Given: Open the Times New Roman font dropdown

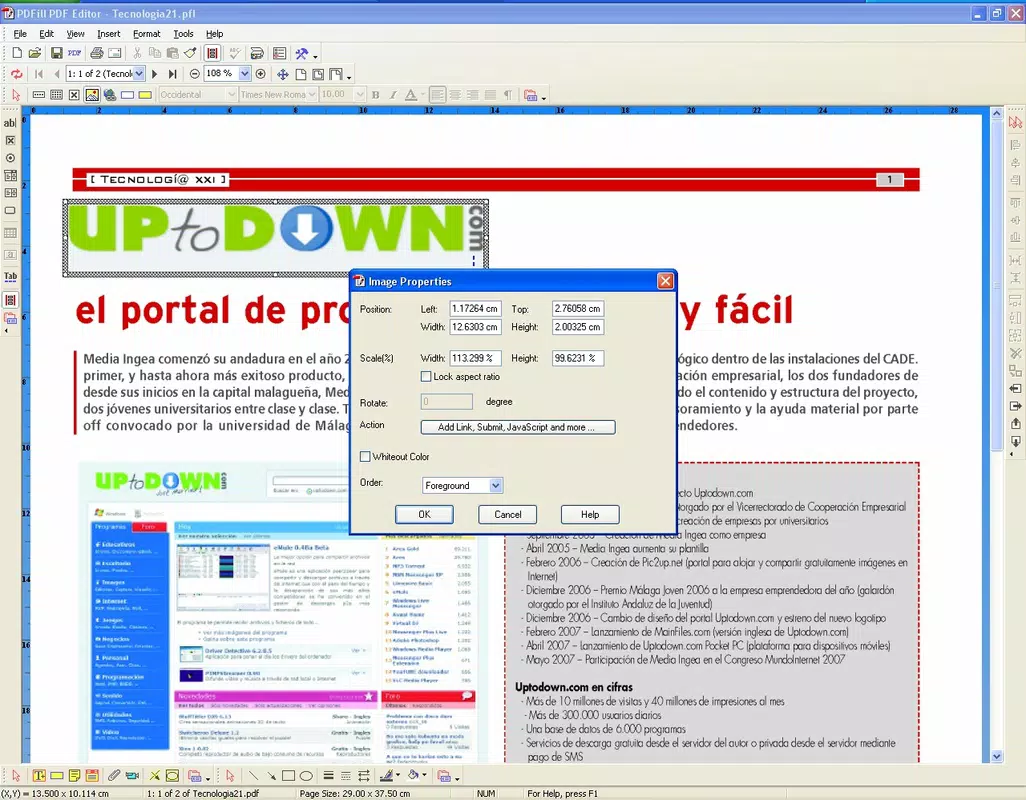Looking at the screenshot, I should [312, 95].
